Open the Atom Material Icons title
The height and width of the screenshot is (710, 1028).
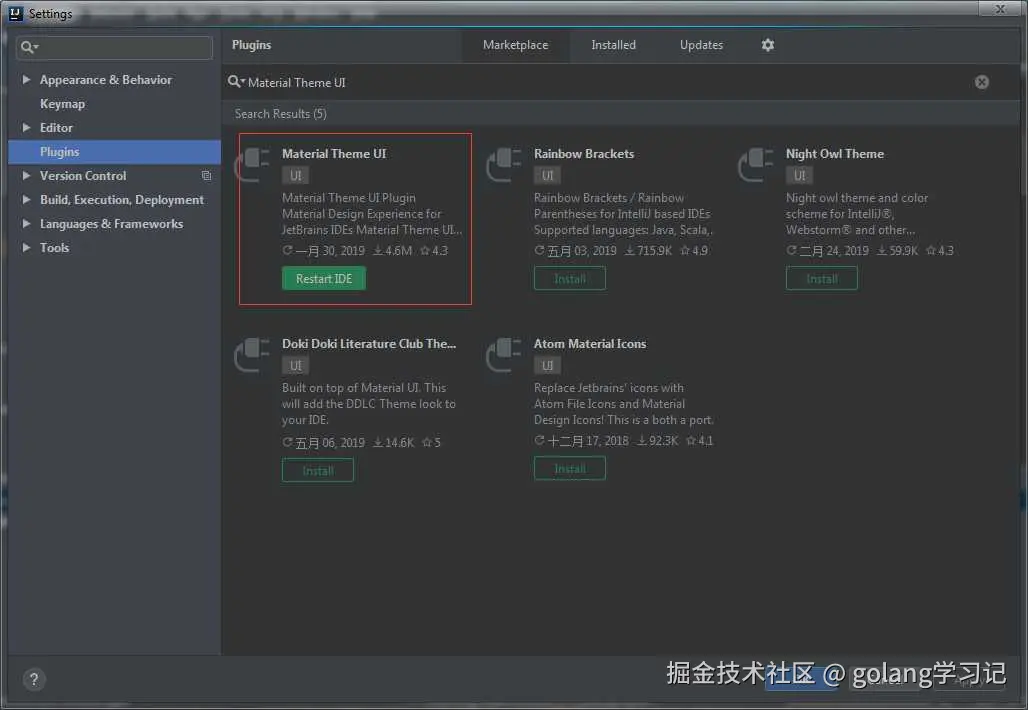590,344
